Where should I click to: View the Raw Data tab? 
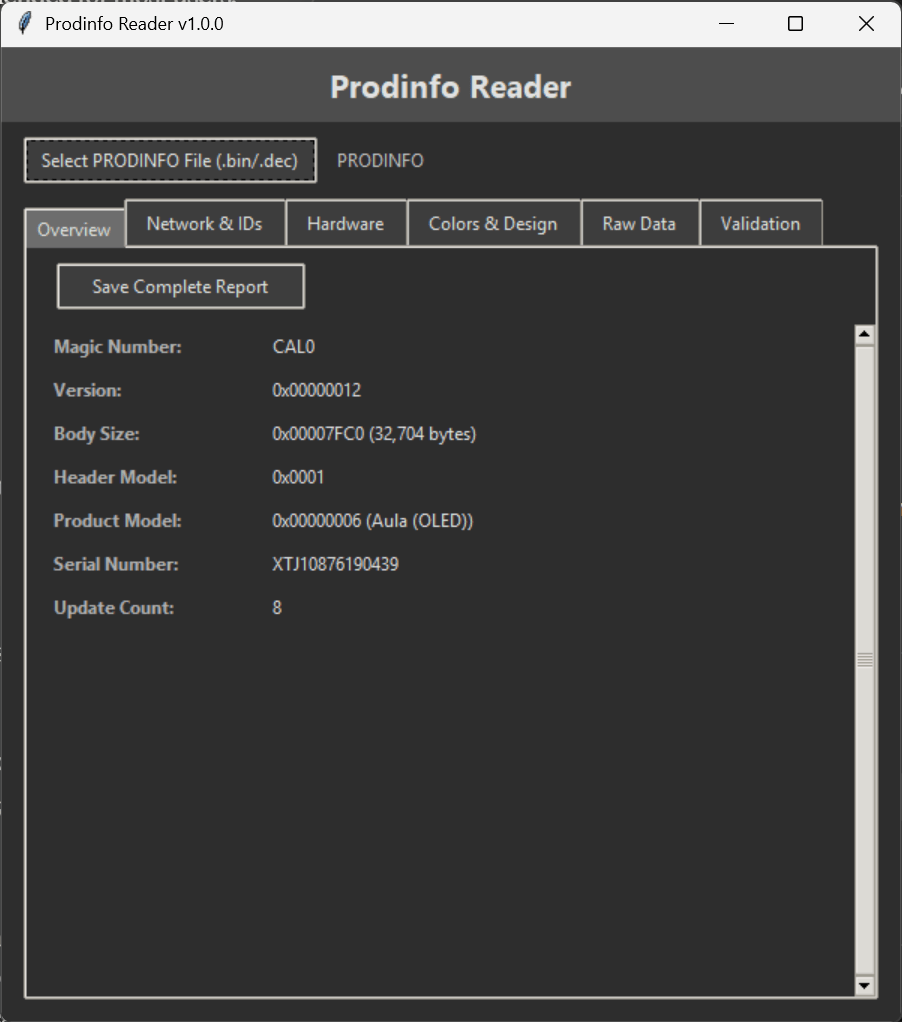point(639,222)
